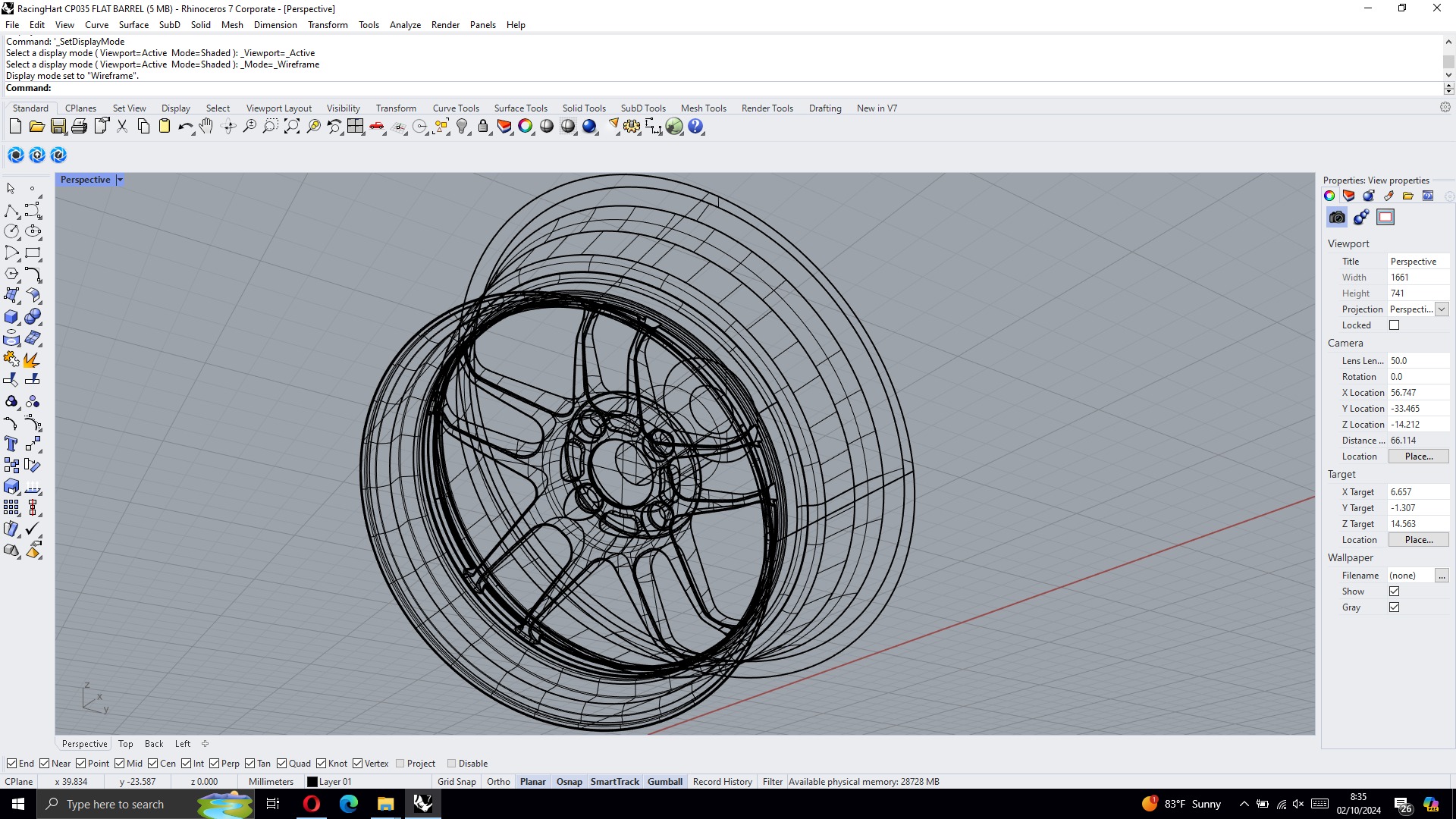Click the Print icon in toolbar
Viewport: 1456px width, 819px height.
point(79,127)
